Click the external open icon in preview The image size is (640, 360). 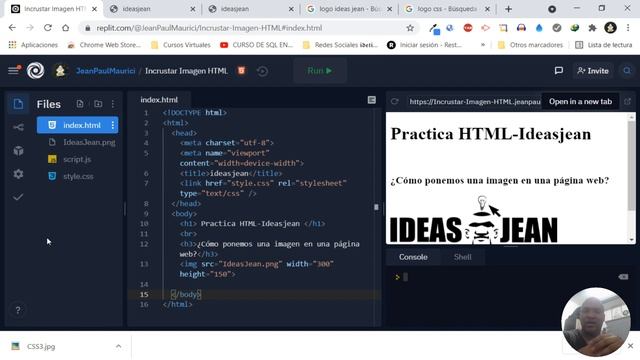click(x=627, y=102)
